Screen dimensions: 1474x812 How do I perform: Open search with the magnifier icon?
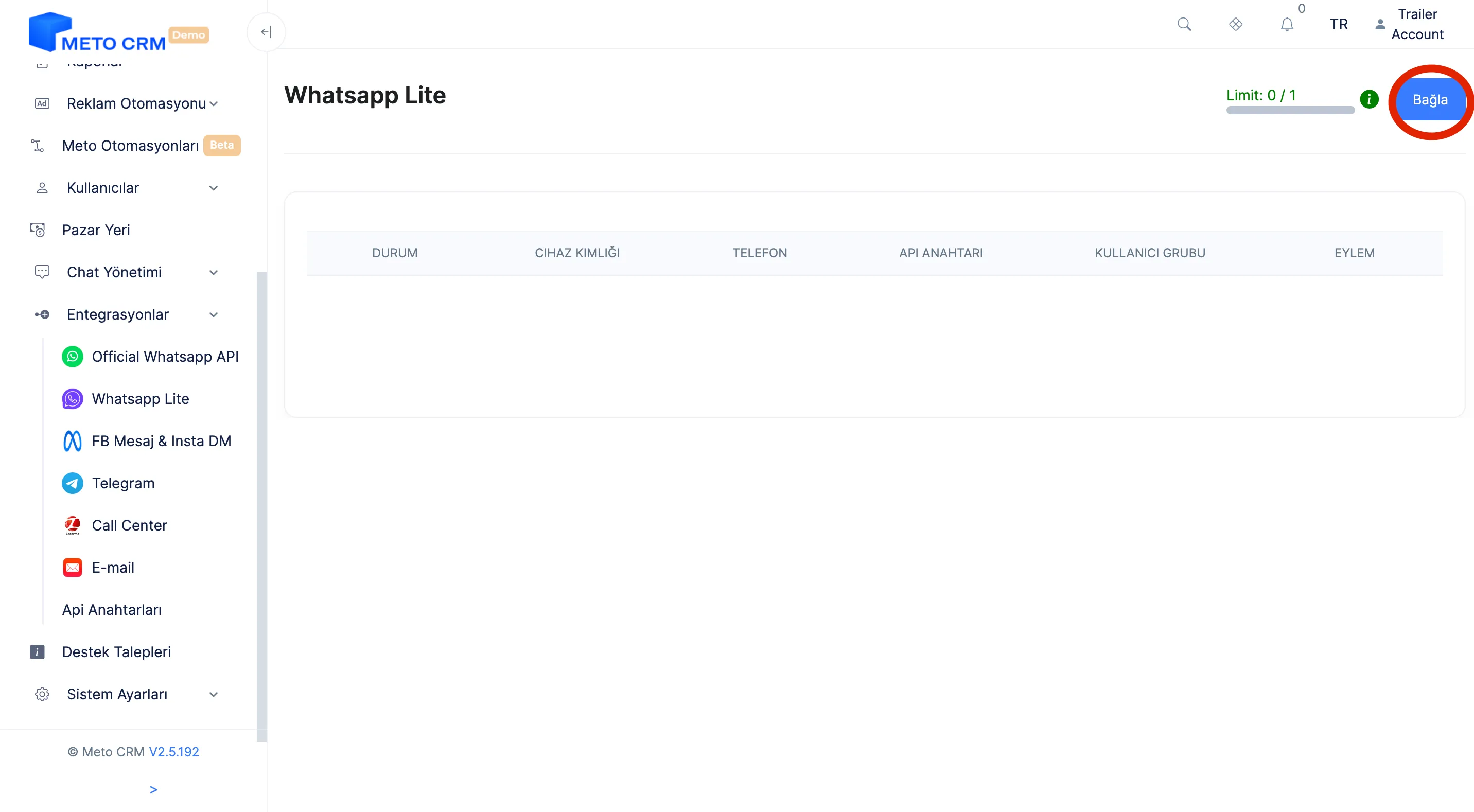[x=1184, y=24]
